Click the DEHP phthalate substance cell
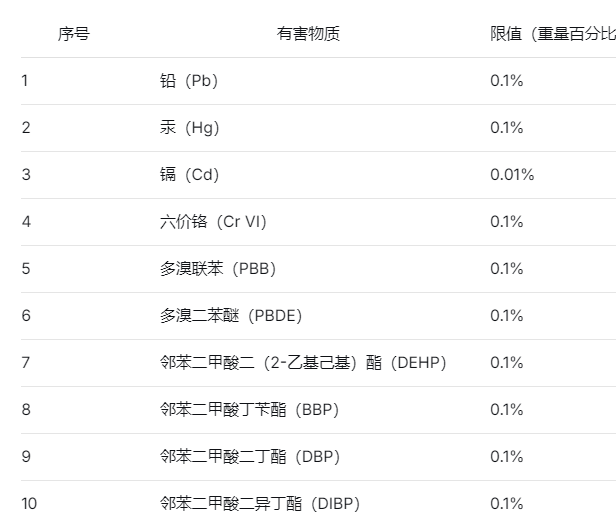The height and width of the screenshot is (515, 616). click(x=303, y=363)
